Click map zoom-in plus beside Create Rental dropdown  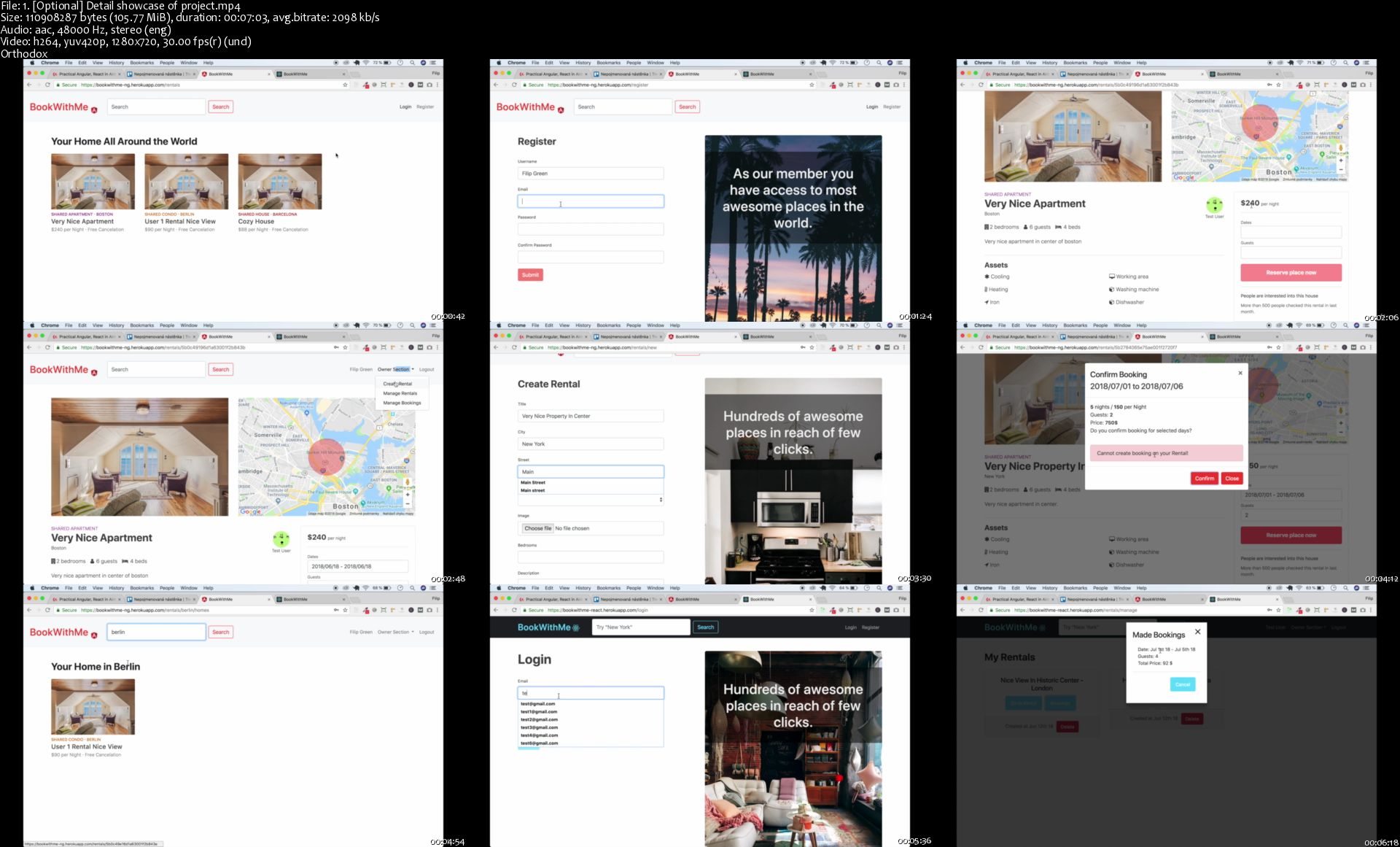click(x=408, y=494)
